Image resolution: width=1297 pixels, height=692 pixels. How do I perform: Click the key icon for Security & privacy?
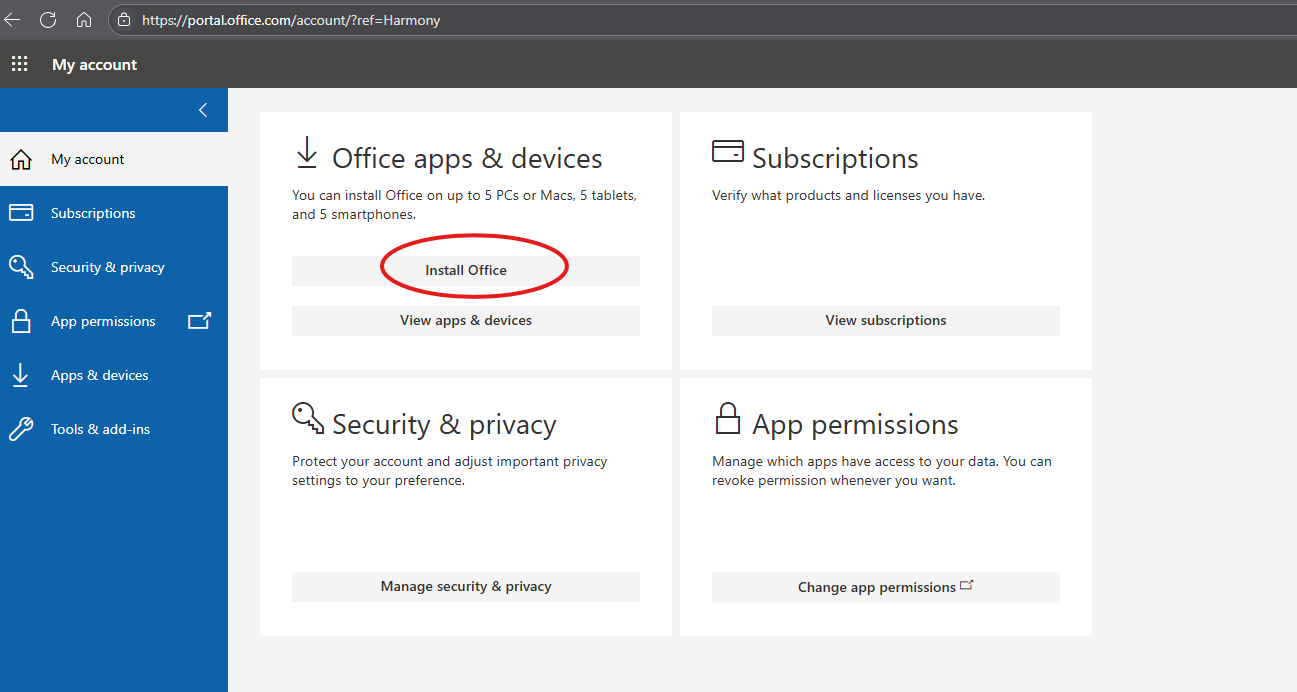pos(20,267)
